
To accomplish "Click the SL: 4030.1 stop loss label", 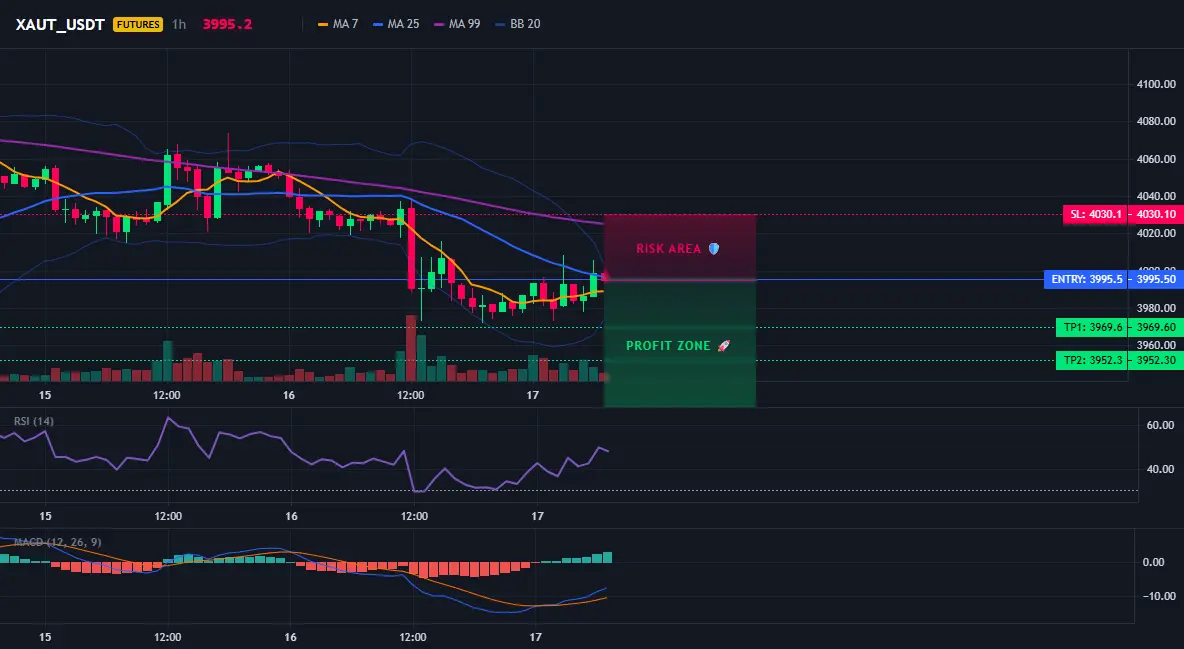I will tap(1096, 215).
